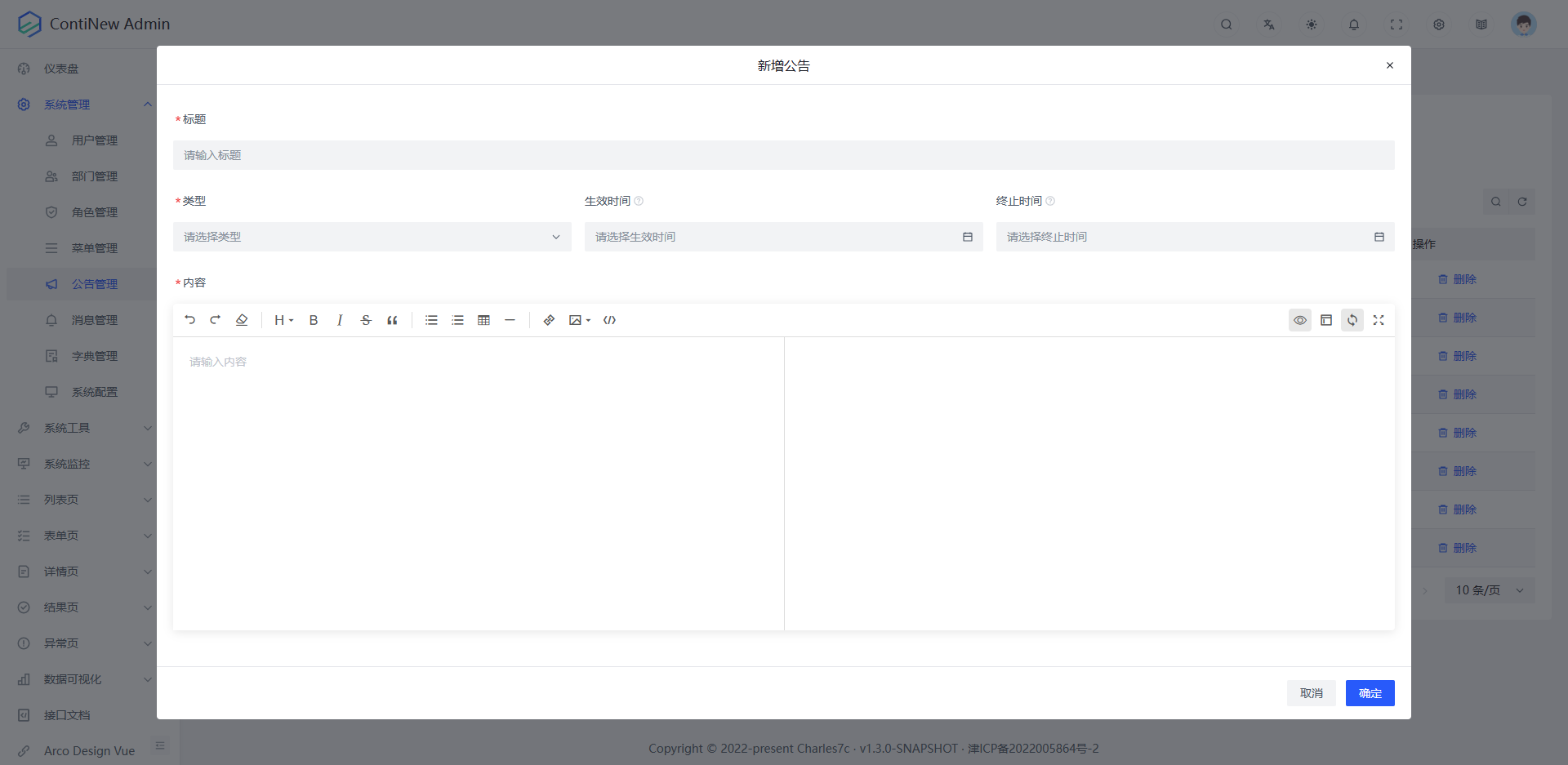This screenshot has width=1568, height=765.
Task: Toggle sync scroll in editor toolbar
Action: pyautogui.click(x=1352, y=320)
